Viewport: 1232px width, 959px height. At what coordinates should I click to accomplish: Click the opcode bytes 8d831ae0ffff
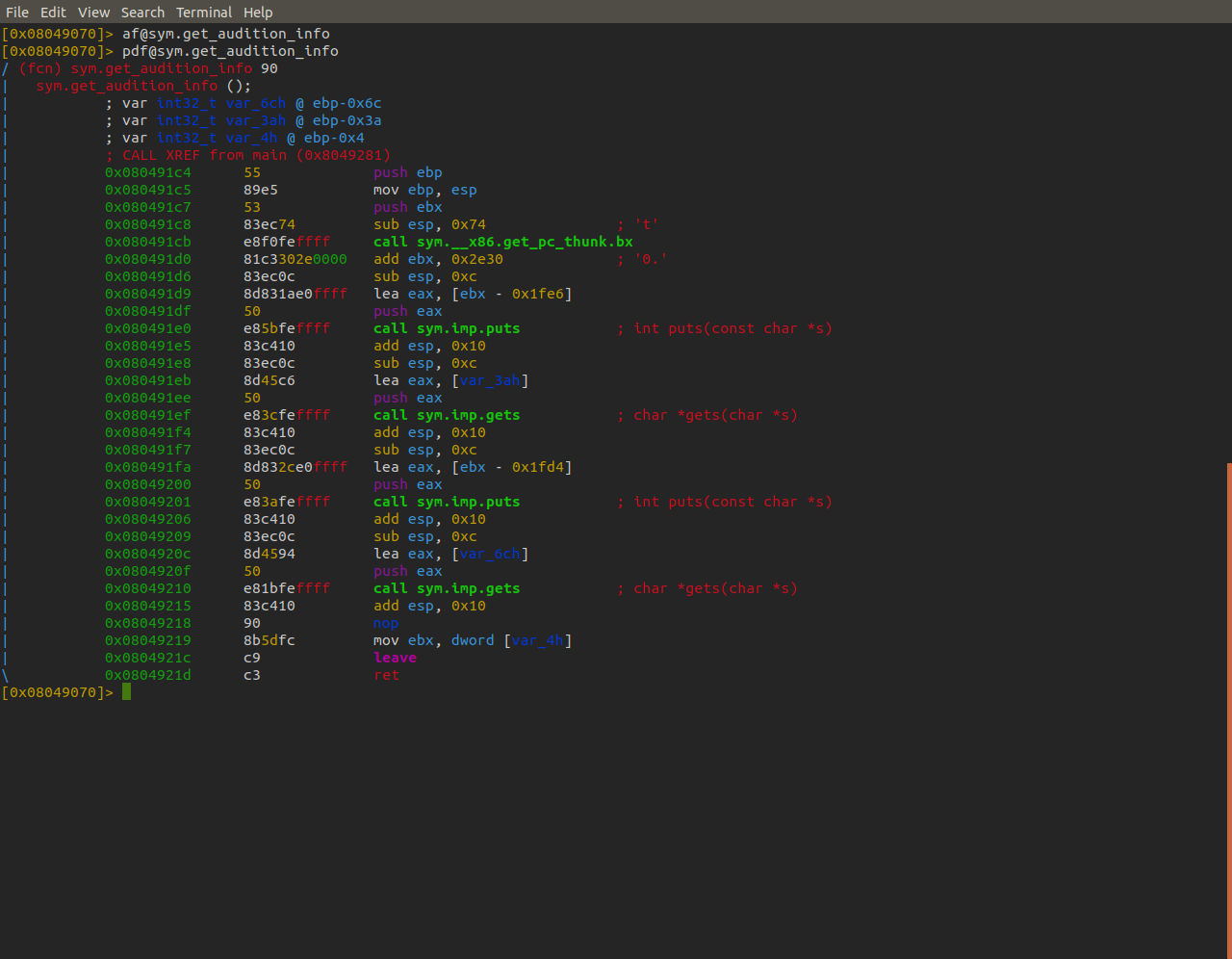295,294
